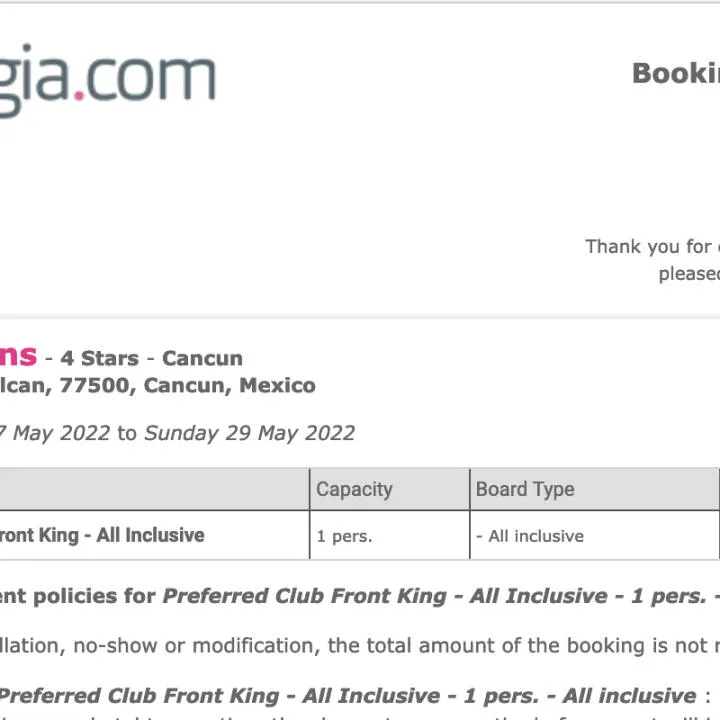Click the gia.com logo
This screenshot has height=720, width=720.
[x=107, y=80]
